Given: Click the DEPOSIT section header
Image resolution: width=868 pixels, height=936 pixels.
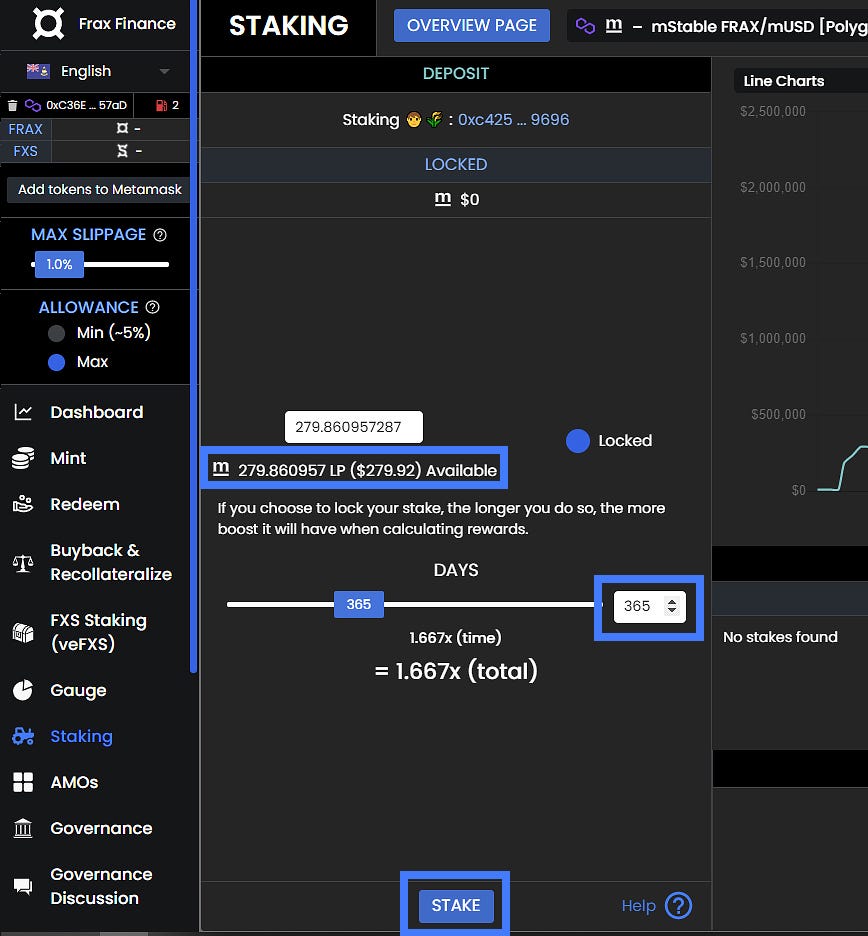Looking at the screenshot, I should (455, 73).
